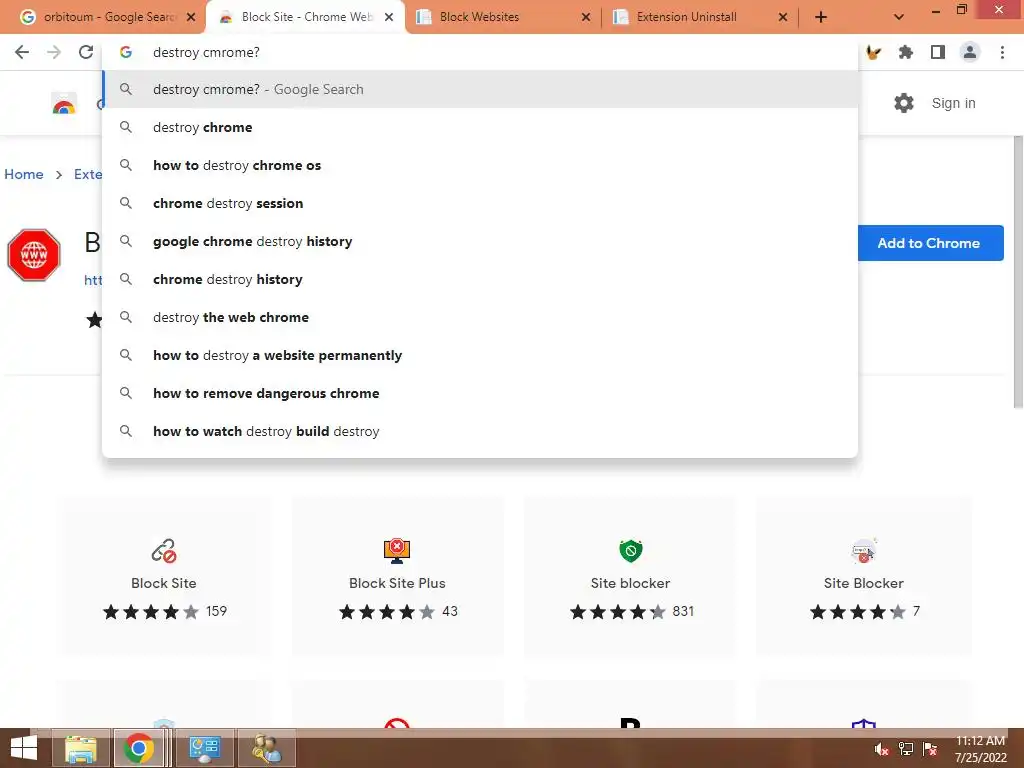Select 'destroy cmrome? - Google Search' suggestion
This screenshot has width=1024, height=768.
480,89
